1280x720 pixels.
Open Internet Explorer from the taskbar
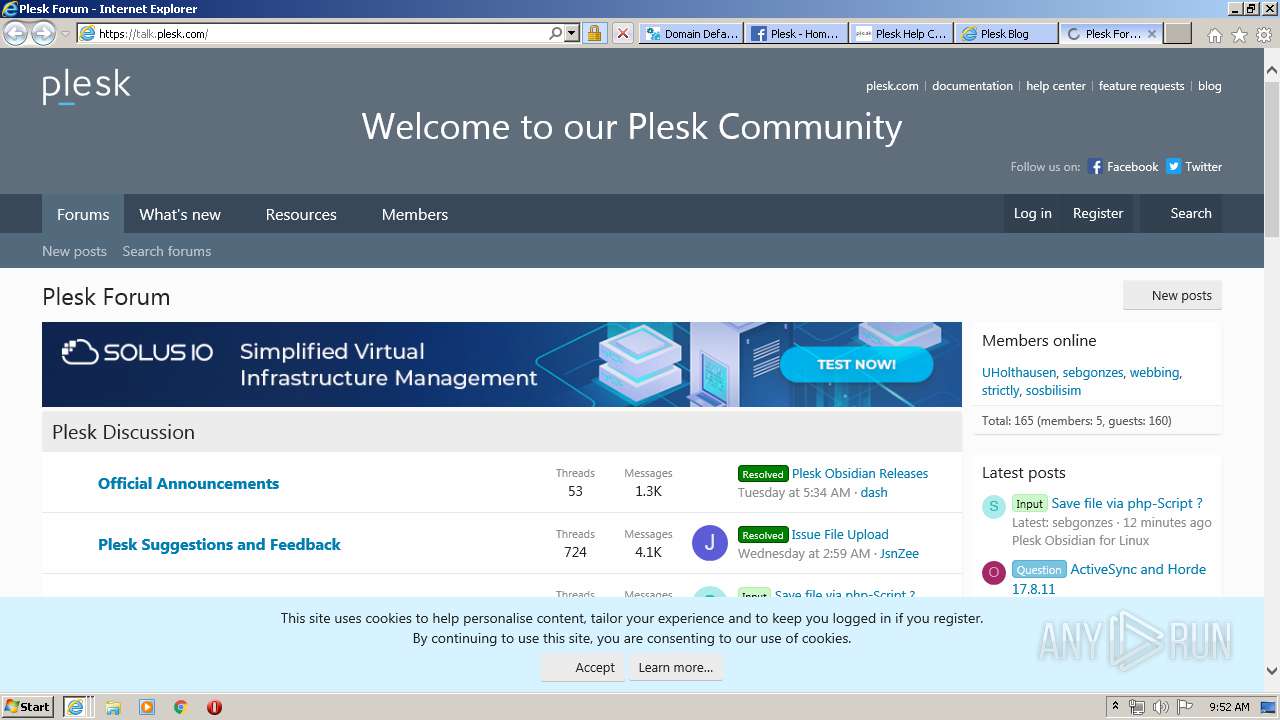[x=76, y=707]
